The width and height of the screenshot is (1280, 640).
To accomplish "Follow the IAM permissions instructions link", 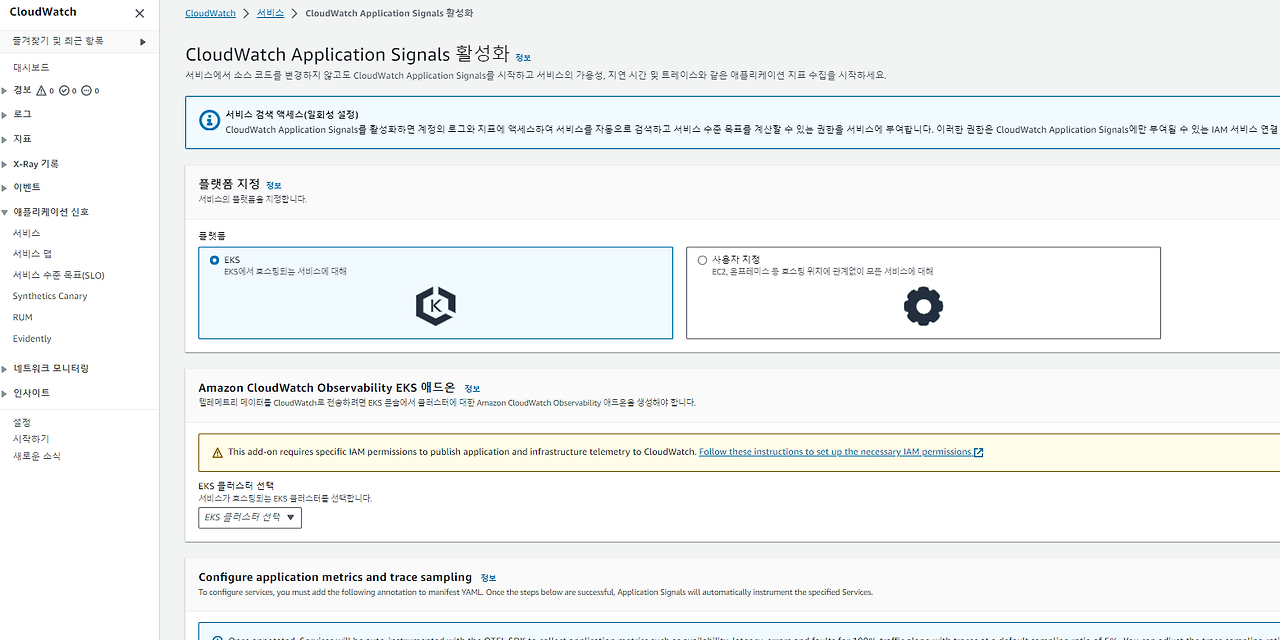I will click(x=835, y=452).
